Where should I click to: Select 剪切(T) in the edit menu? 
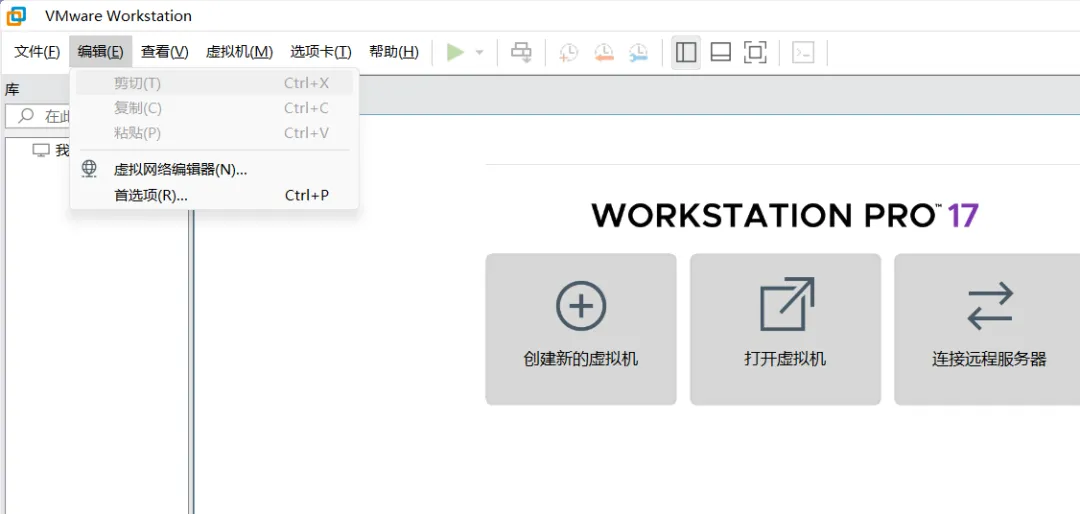[214, 83]
